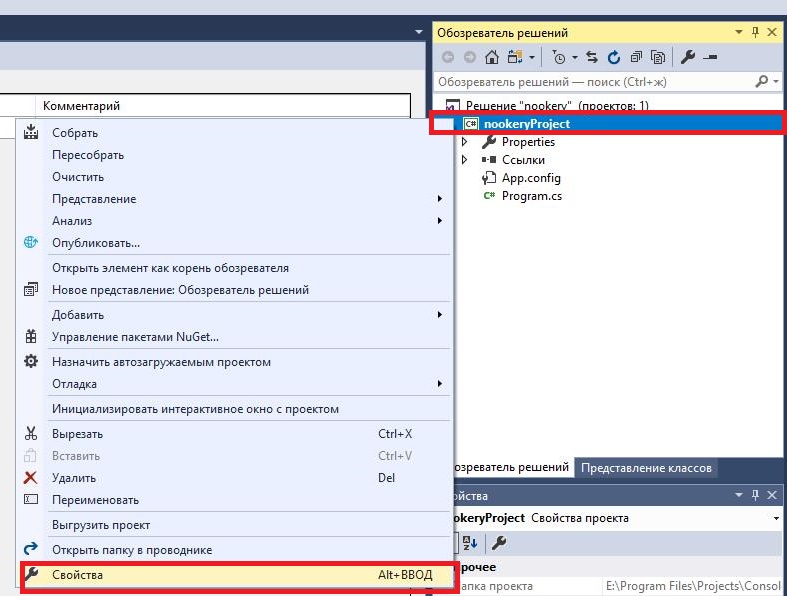Click the red X icon beside Удалить
The height and width of the screenshot is (596, 787).
[31, 478]
